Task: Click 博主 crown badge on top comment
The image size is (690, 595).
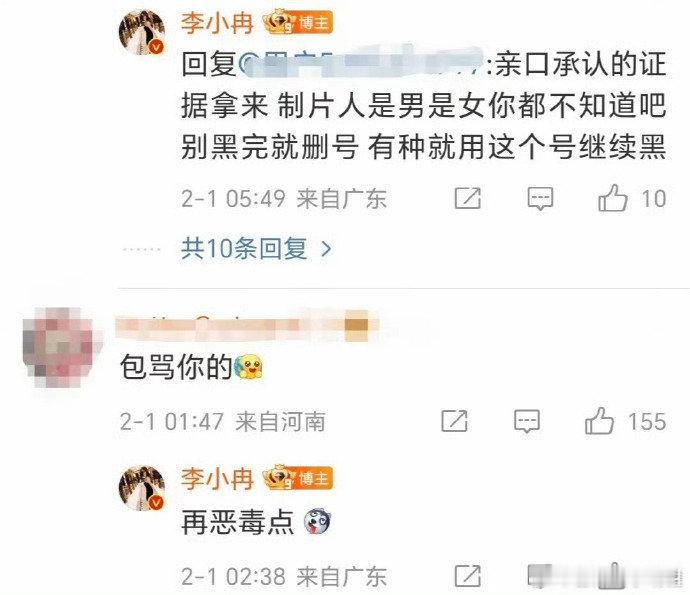Action: click(x=297, y=23)
